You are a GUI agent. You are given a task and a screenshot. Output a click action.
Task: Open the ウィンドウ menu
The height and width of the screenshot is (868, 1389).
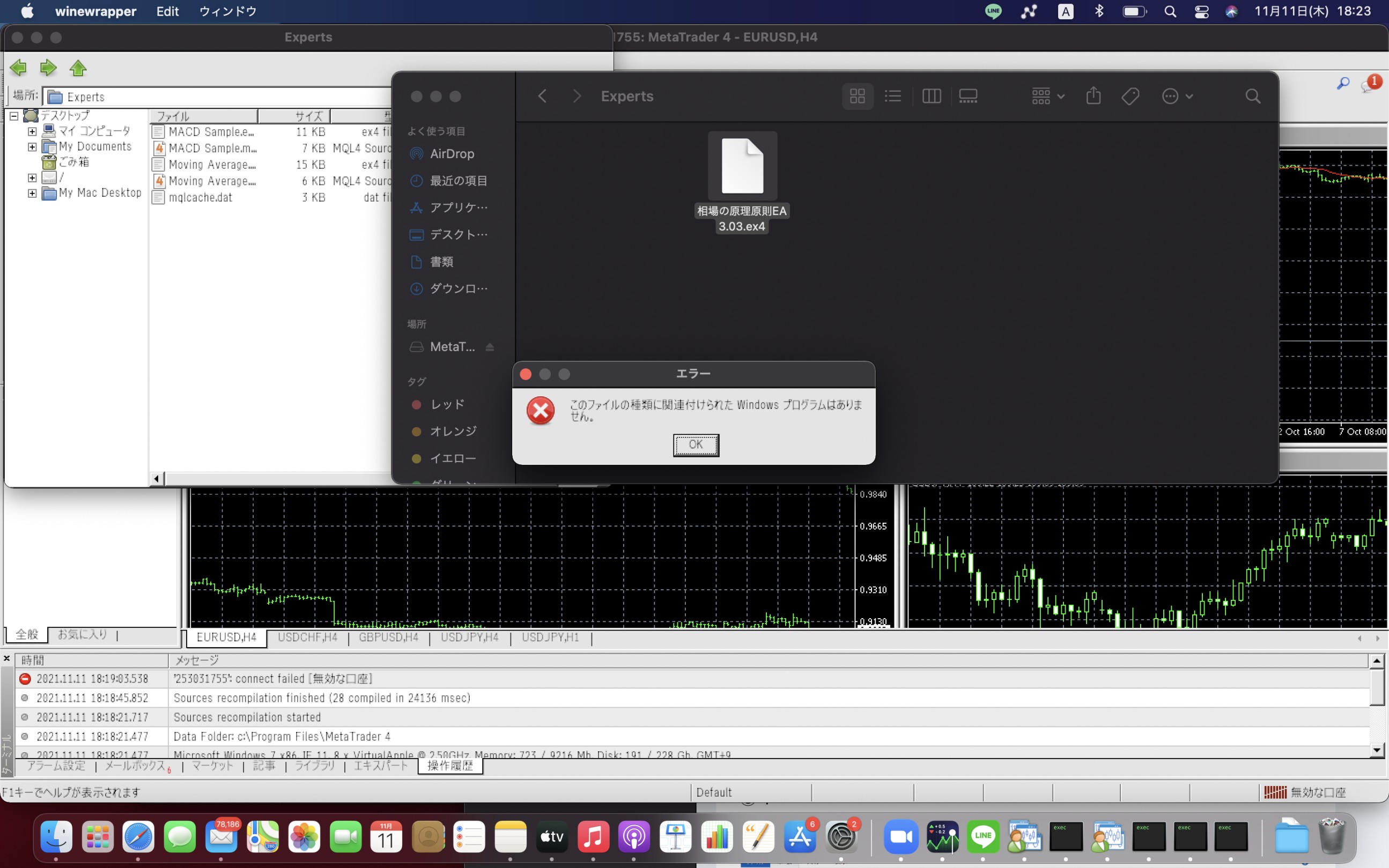228,11
